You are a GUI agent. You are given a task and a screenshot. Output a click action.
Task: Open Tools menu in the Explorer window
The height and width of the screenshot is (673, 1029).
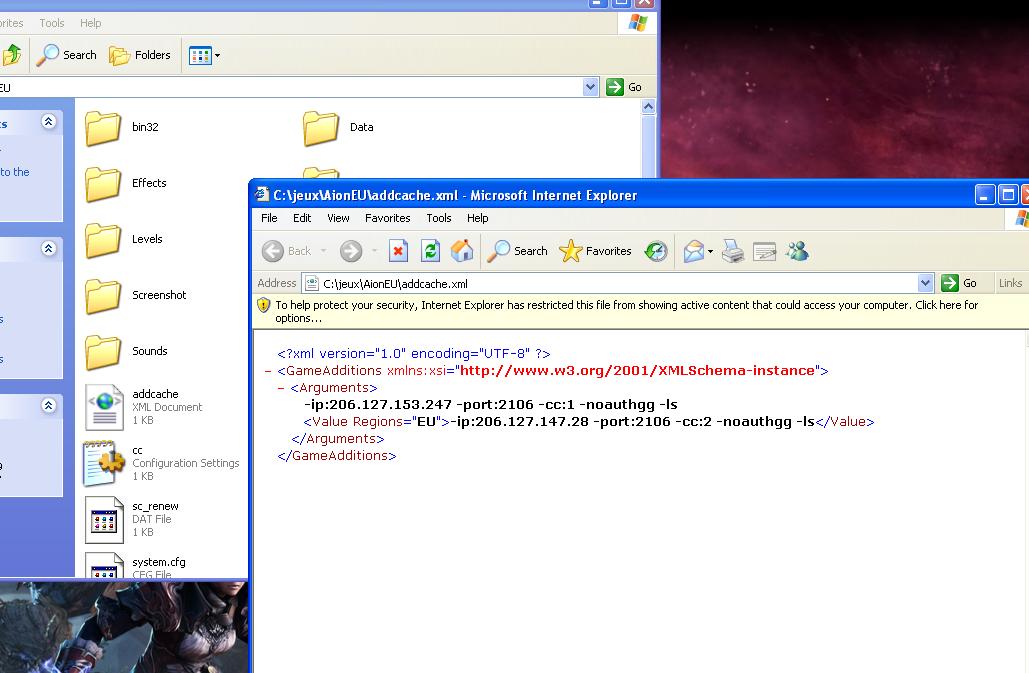[x=52, y=23]
